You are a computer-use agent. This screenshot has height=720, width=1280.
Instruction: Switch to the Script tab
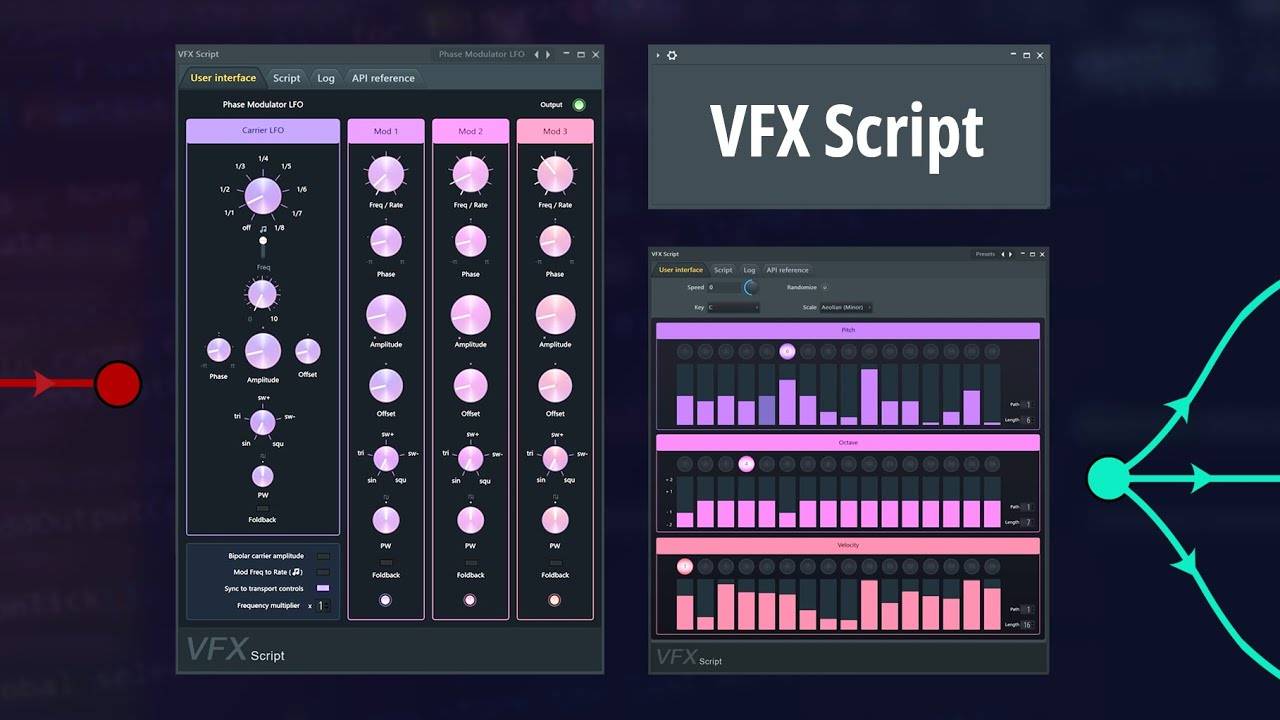click(286, 77)
